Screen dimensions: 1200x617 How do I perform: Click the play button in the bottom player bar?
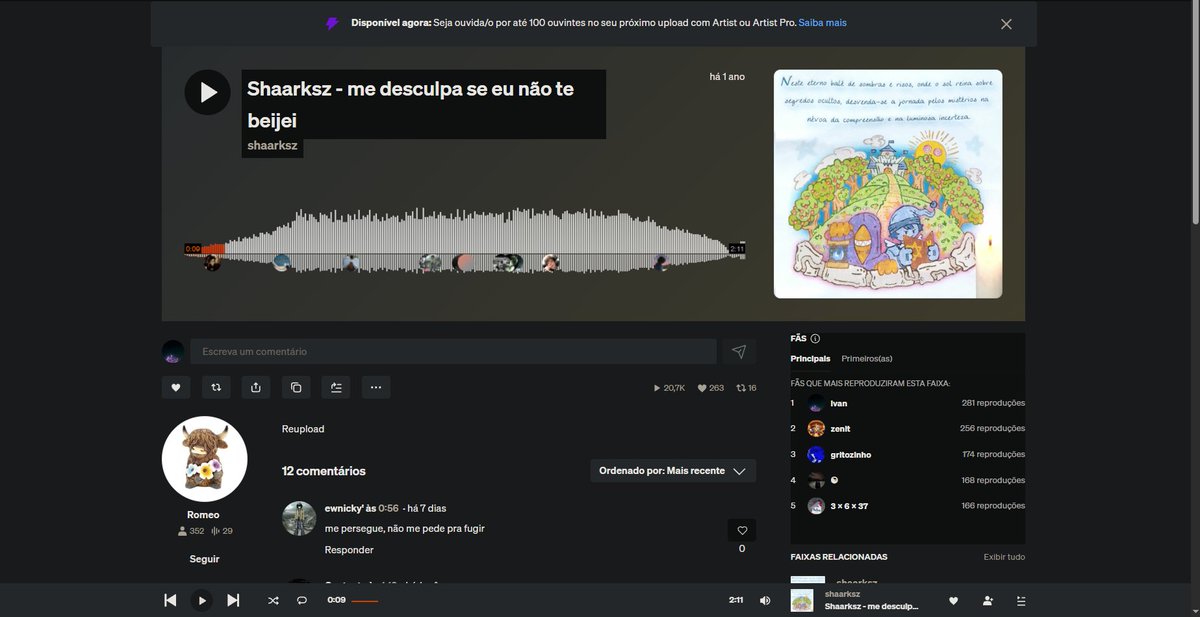202,600
